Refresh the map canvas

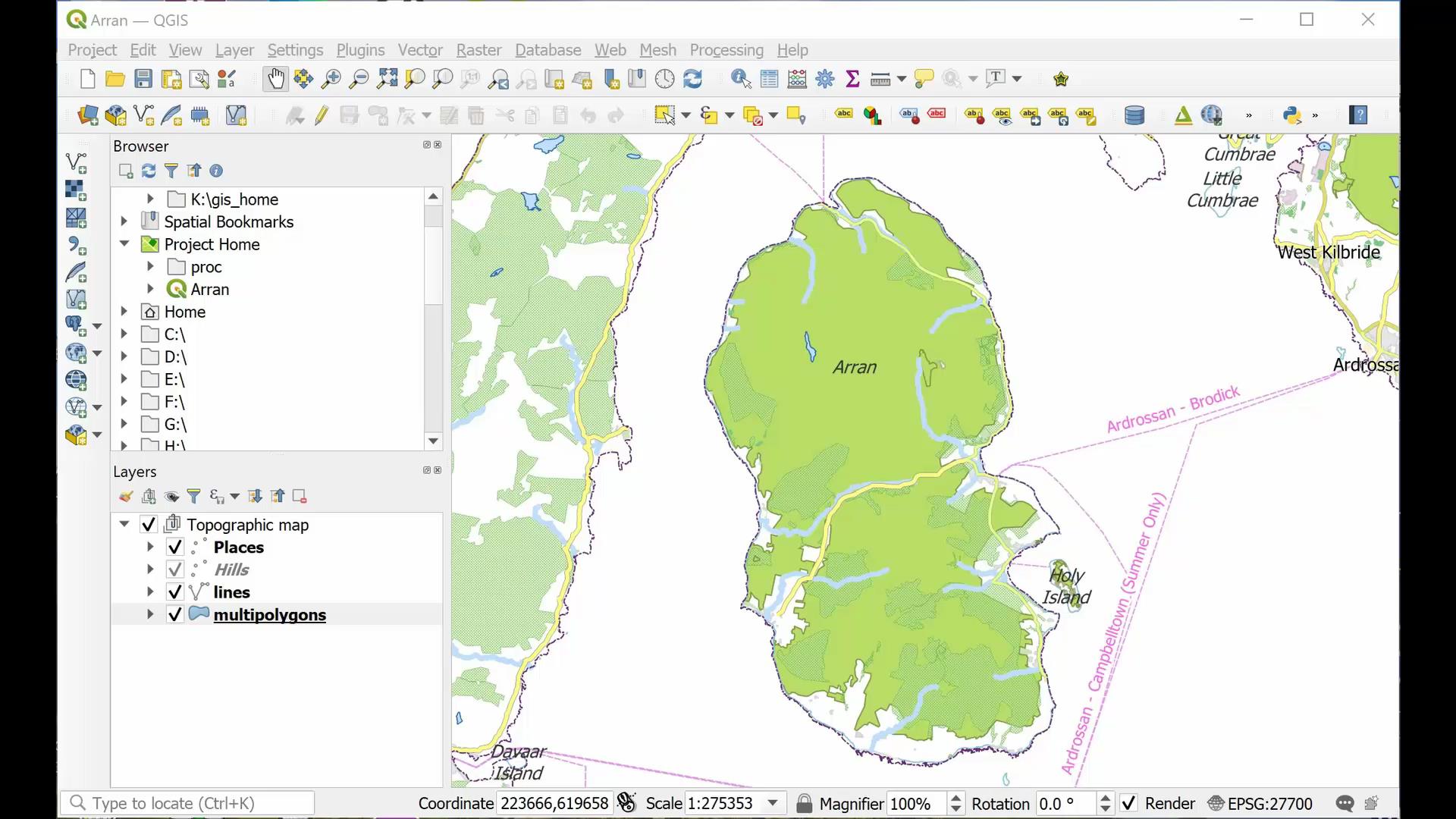click(x=693, y=78)
